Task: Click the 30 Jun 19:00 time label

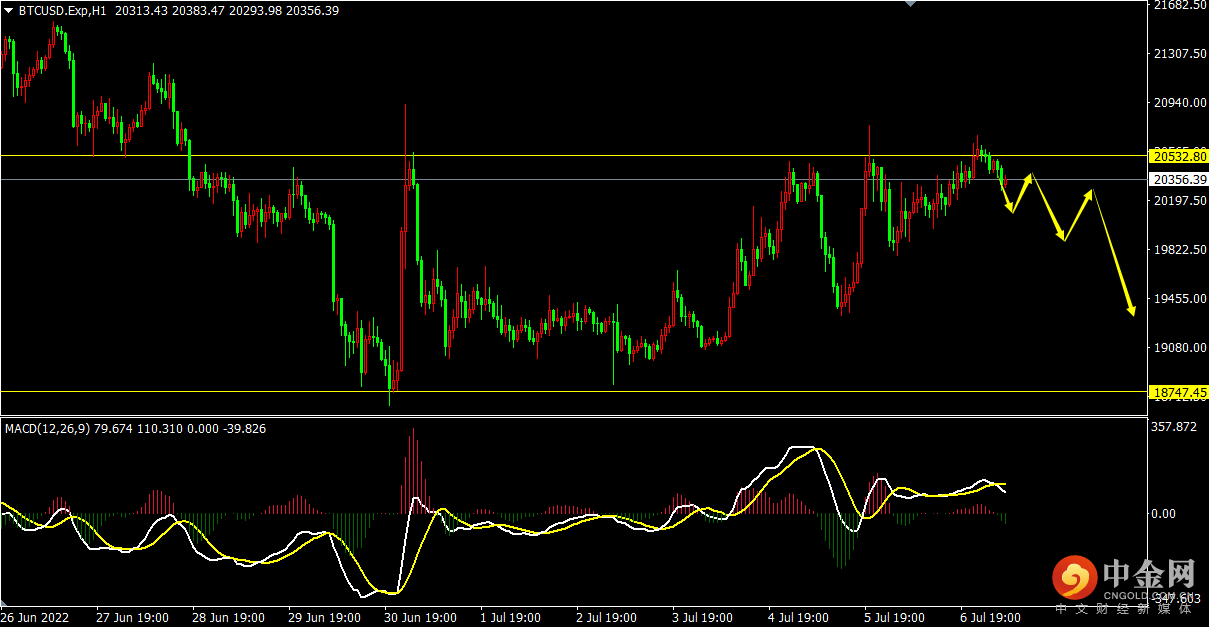Action: pos(419,618)
